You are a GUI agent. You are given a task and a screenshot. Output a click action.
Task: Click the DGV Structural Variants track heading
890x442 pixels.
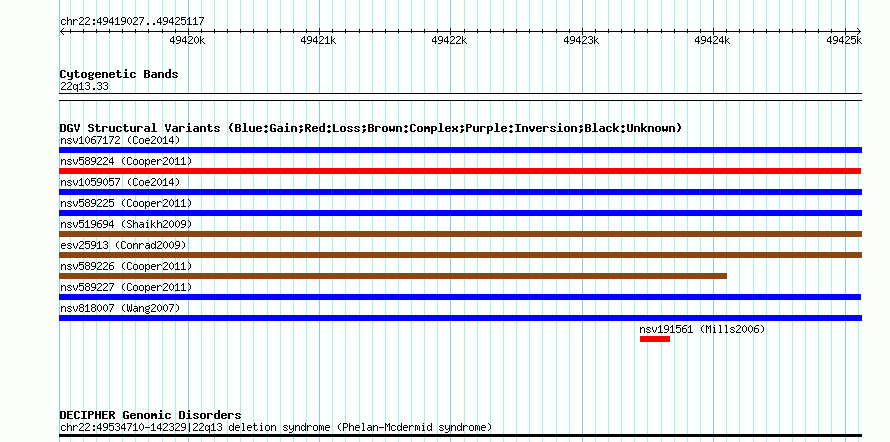(371, 128)
